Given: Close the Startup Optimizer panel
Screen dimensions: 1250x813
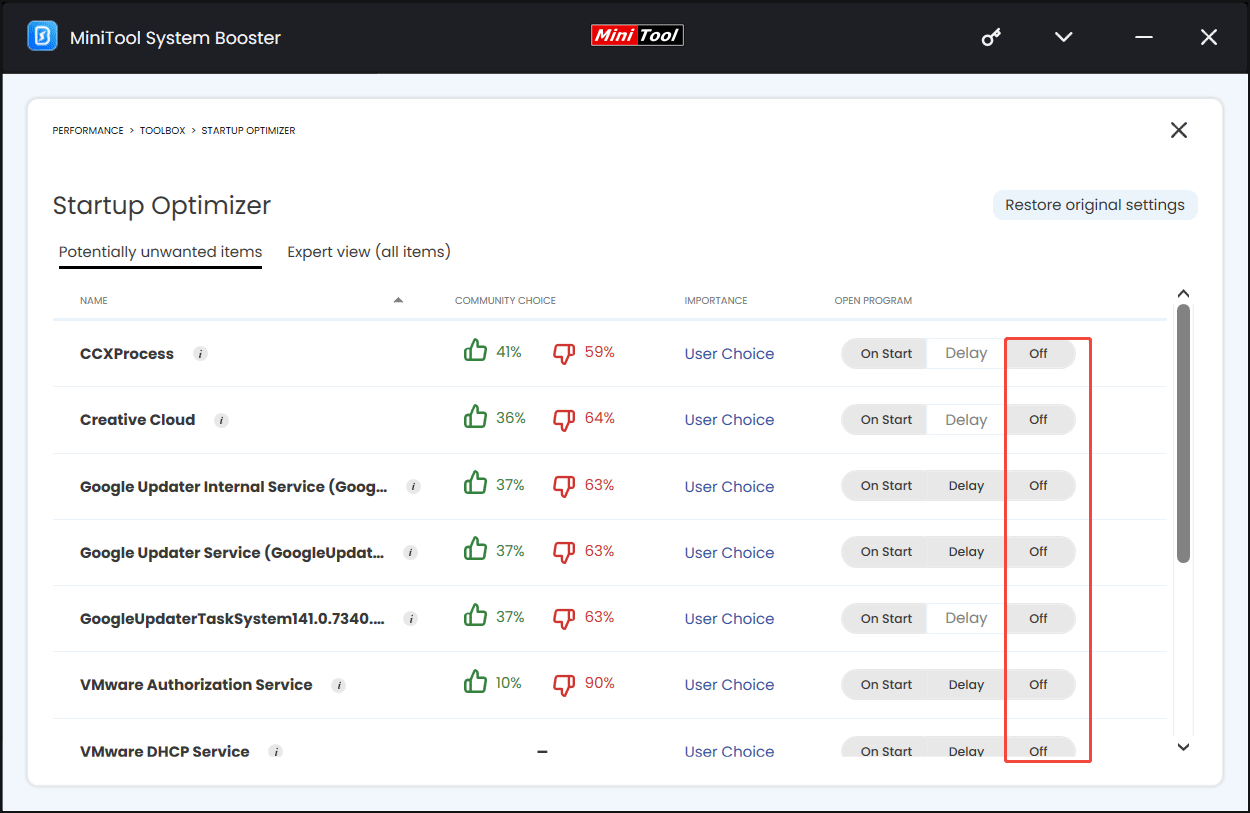Looking at the screenshot, I should pyautogui.click(x=1179, y=130).
